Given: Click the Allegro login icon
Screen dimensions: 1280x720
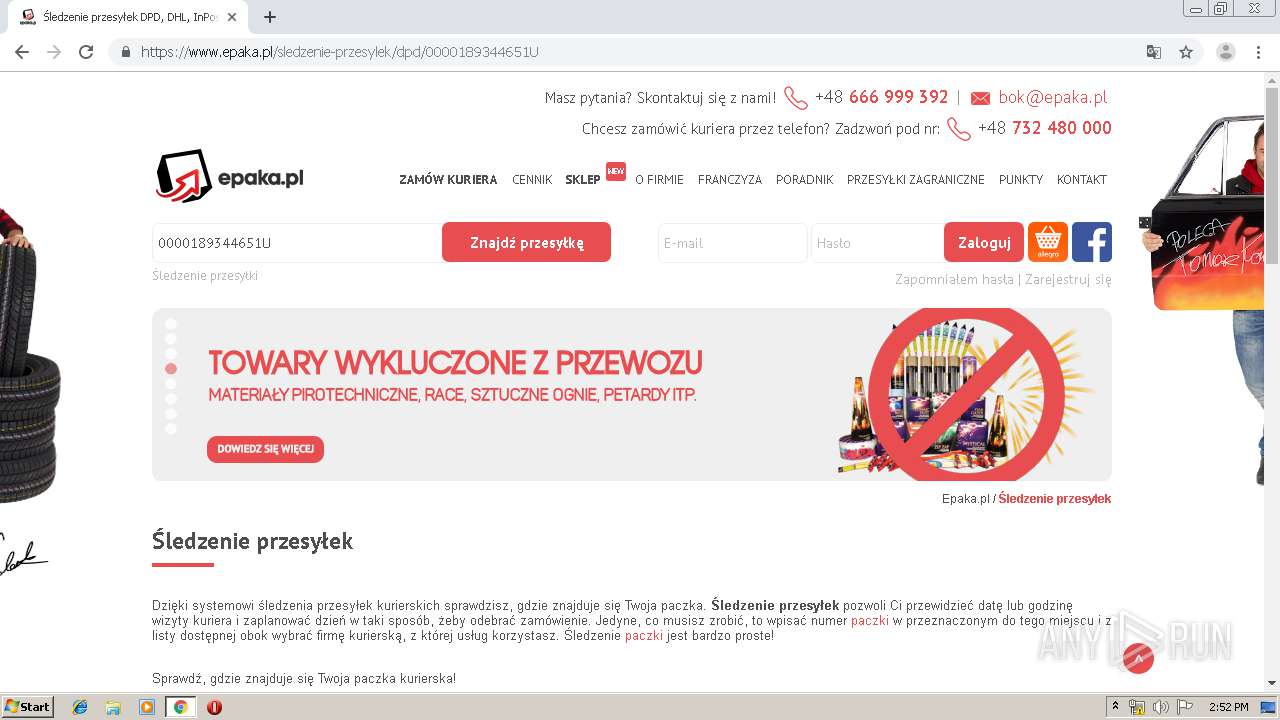Looking at the screenshot, I should point(1048,242).
